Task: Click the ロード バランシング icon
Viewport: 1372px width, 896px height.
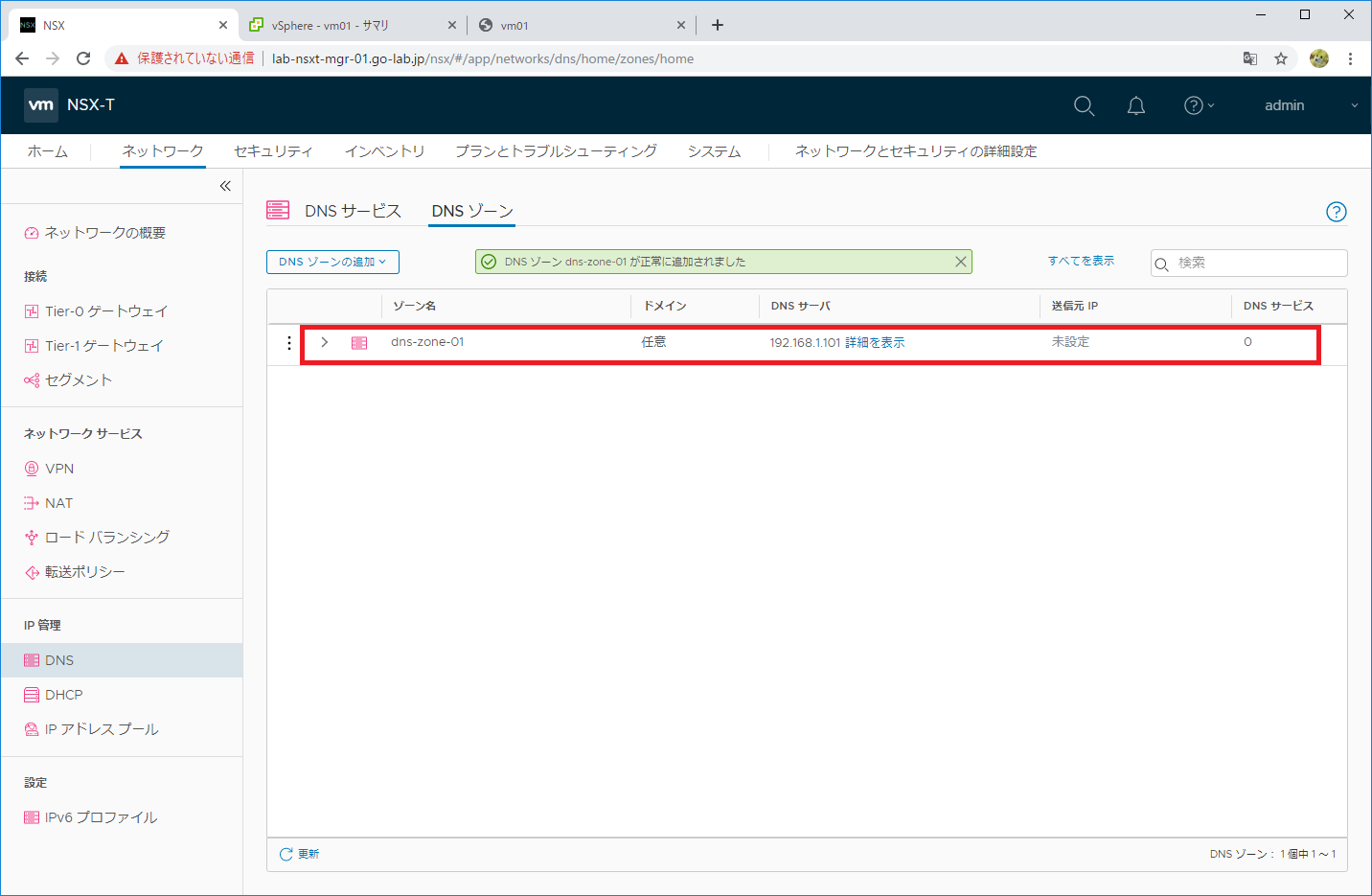Action: 32,538
